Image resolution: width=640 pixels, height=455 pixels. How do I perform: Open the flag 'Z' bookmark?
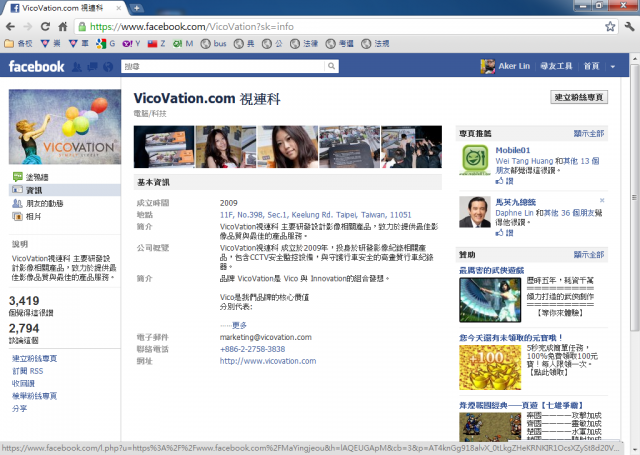(156, 43)
